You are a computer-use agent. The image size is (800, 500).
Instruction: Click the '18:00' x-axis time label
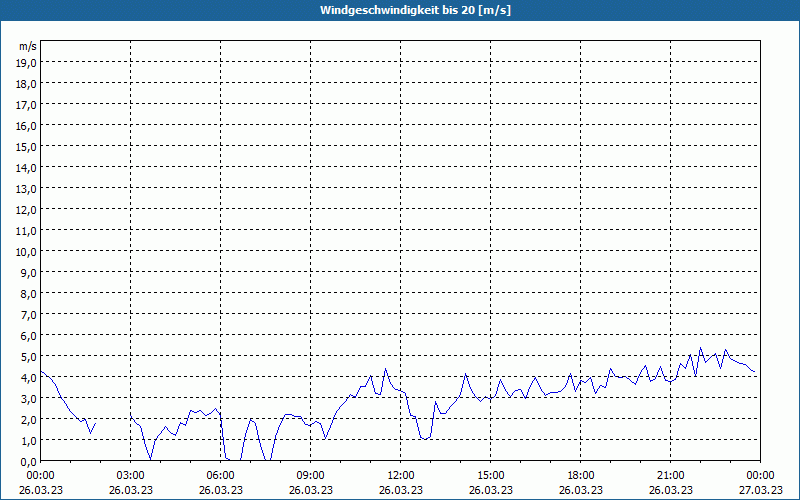(x=581, y=476)
